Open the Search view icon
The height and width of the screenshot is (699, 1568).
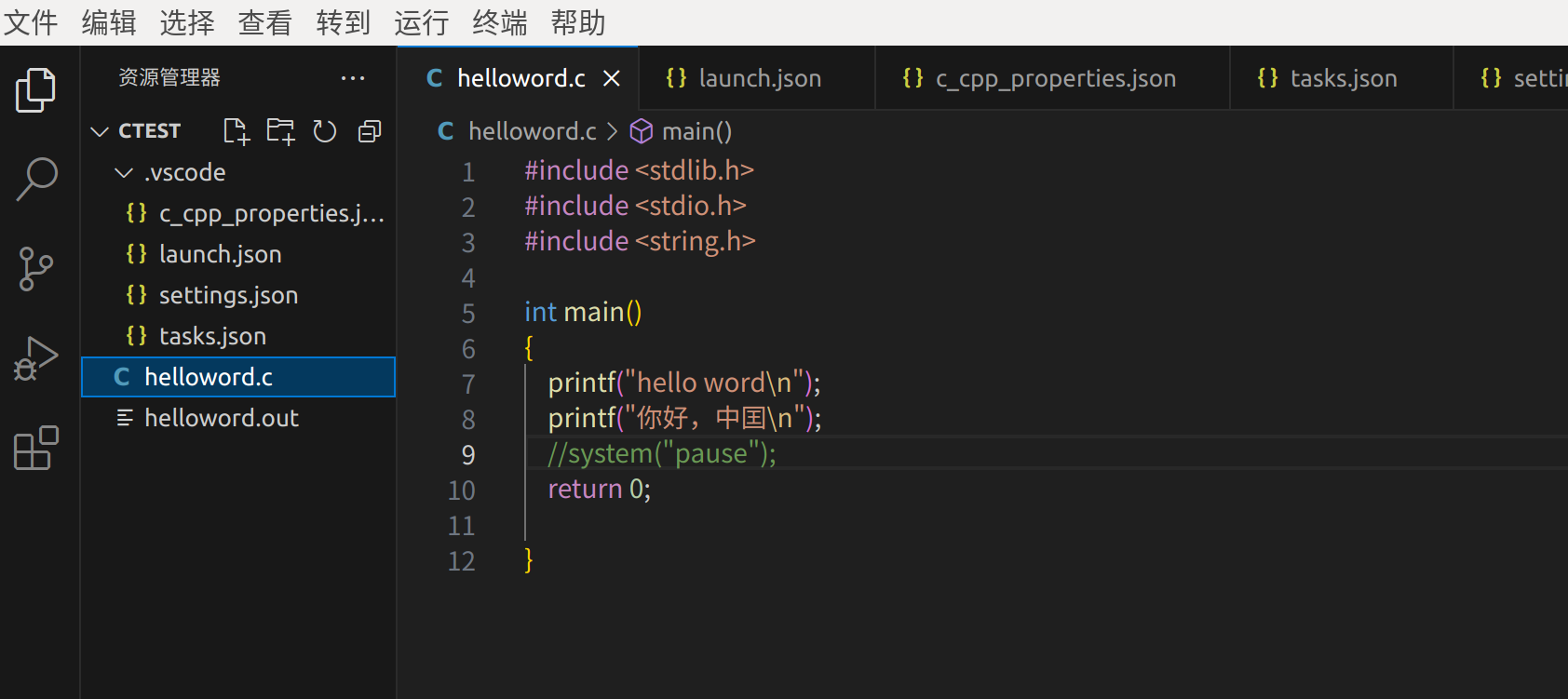(x=36, y=179)
